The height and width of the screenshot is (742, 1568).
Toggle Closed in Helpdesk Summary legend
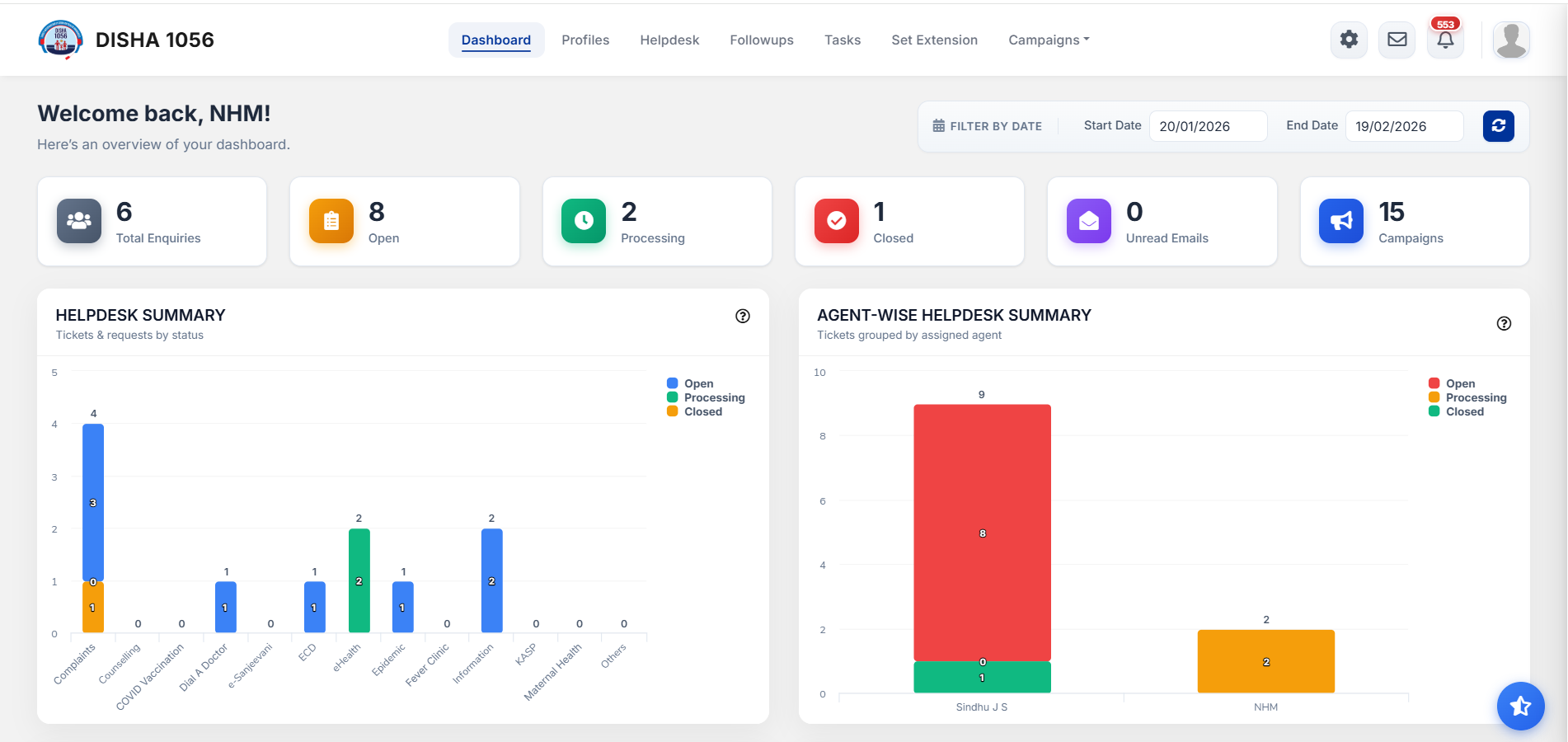pos(697,411)
